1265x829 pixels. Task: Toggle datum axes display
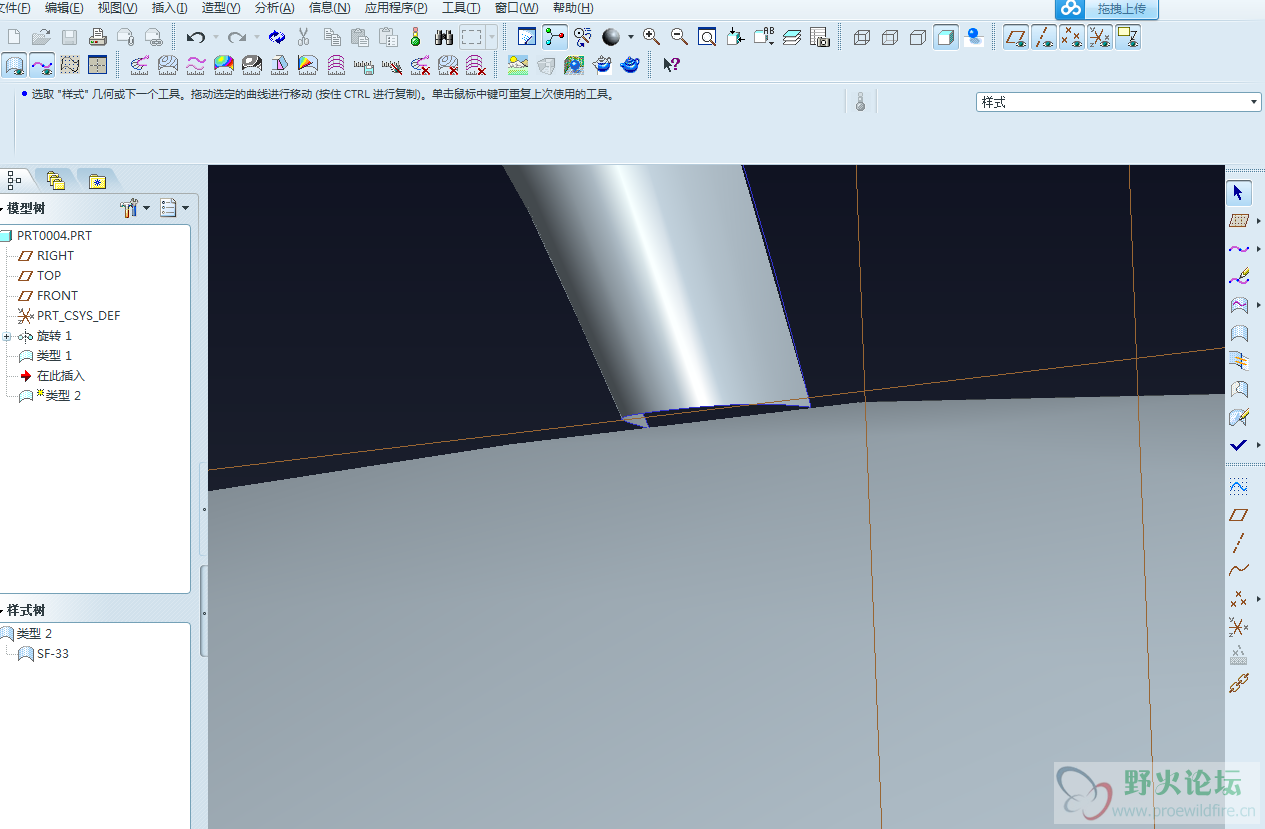pyautogui.click(x=1044, y=37)
